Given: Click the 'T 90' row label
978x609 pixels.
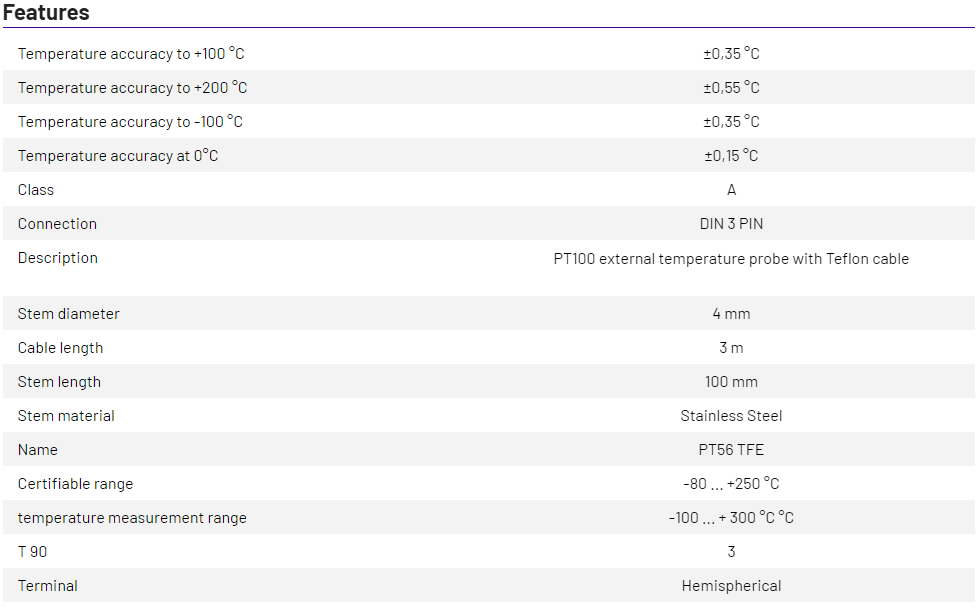Looking at the screenshot, I should point(32,552).
